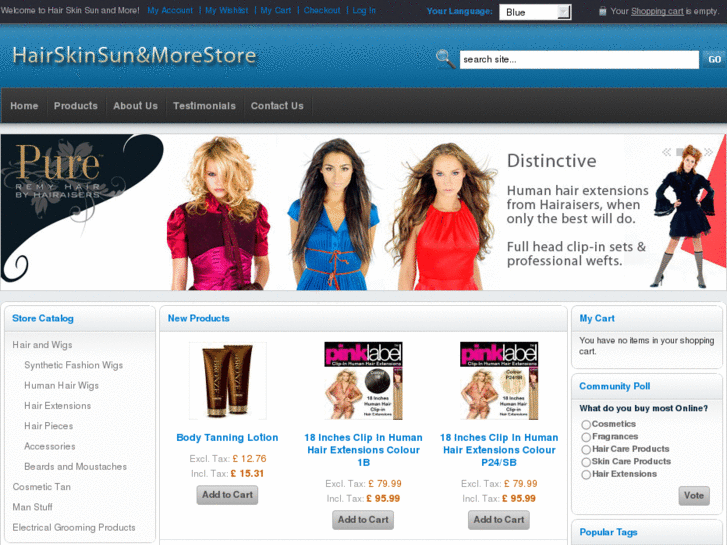Click the GO search button
This screenshot has height=545, width=727.
coord(714,59)
